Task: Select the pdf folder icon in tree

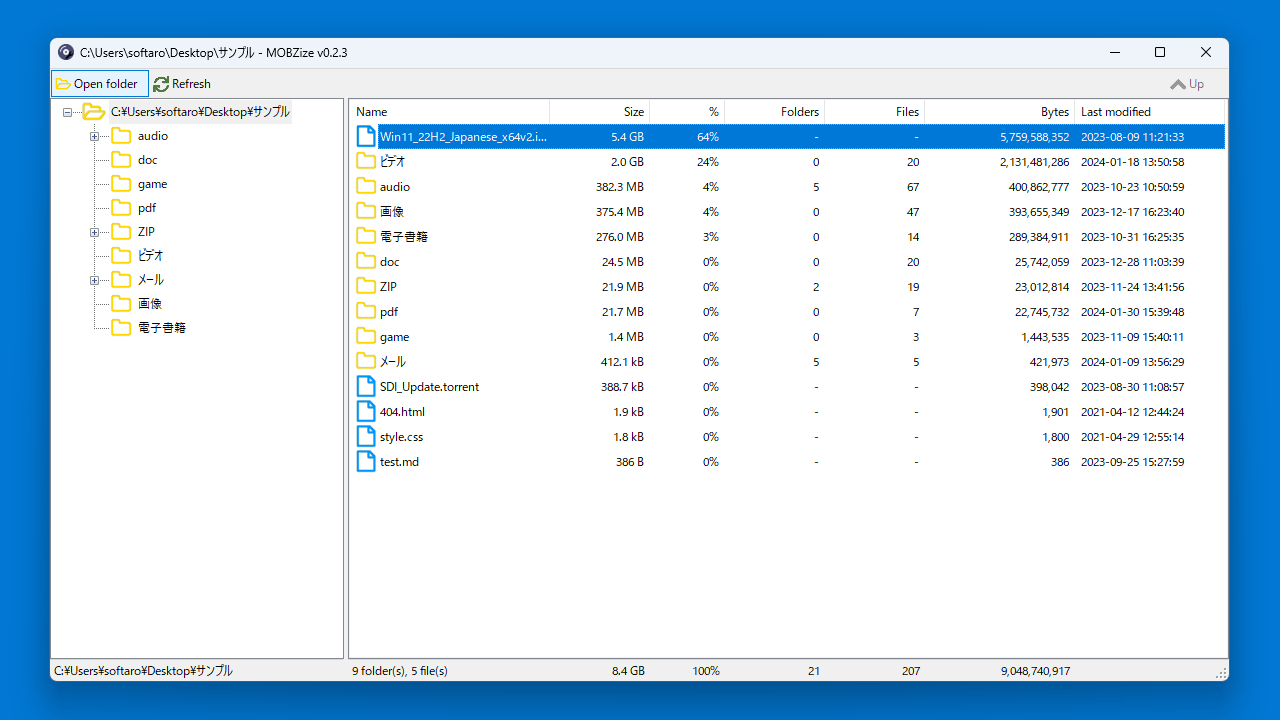Action: [121, 208]
